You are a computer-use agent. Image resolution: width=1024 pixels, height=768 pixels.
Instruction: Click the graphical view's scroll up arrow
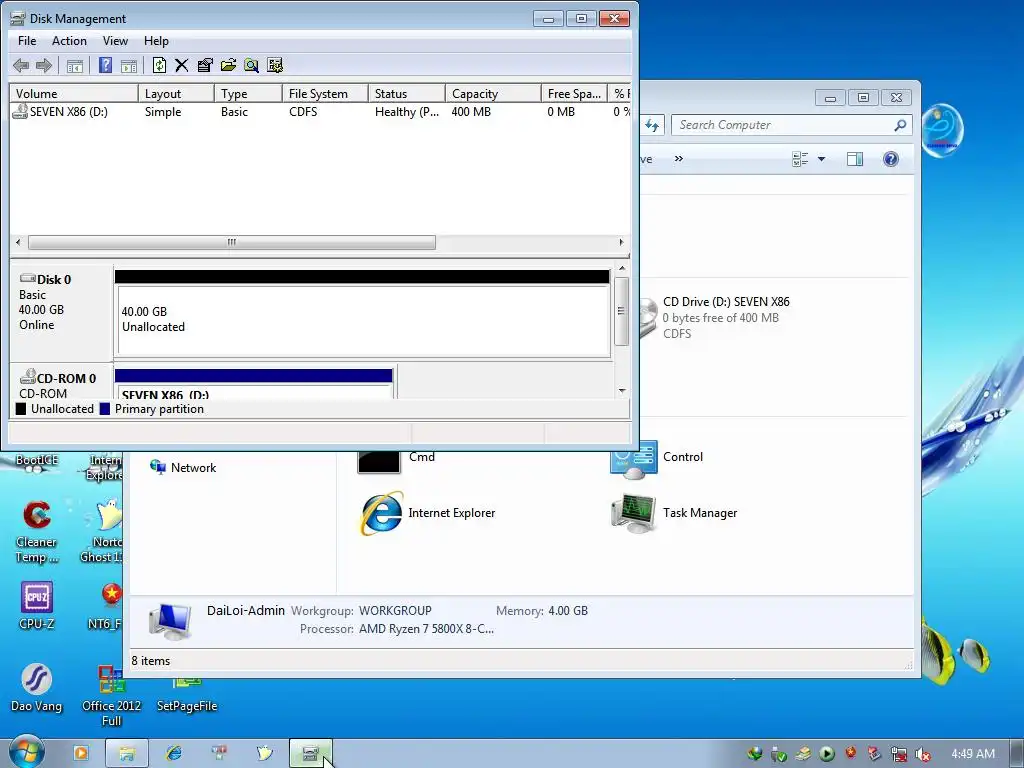(x=622, y=268)
